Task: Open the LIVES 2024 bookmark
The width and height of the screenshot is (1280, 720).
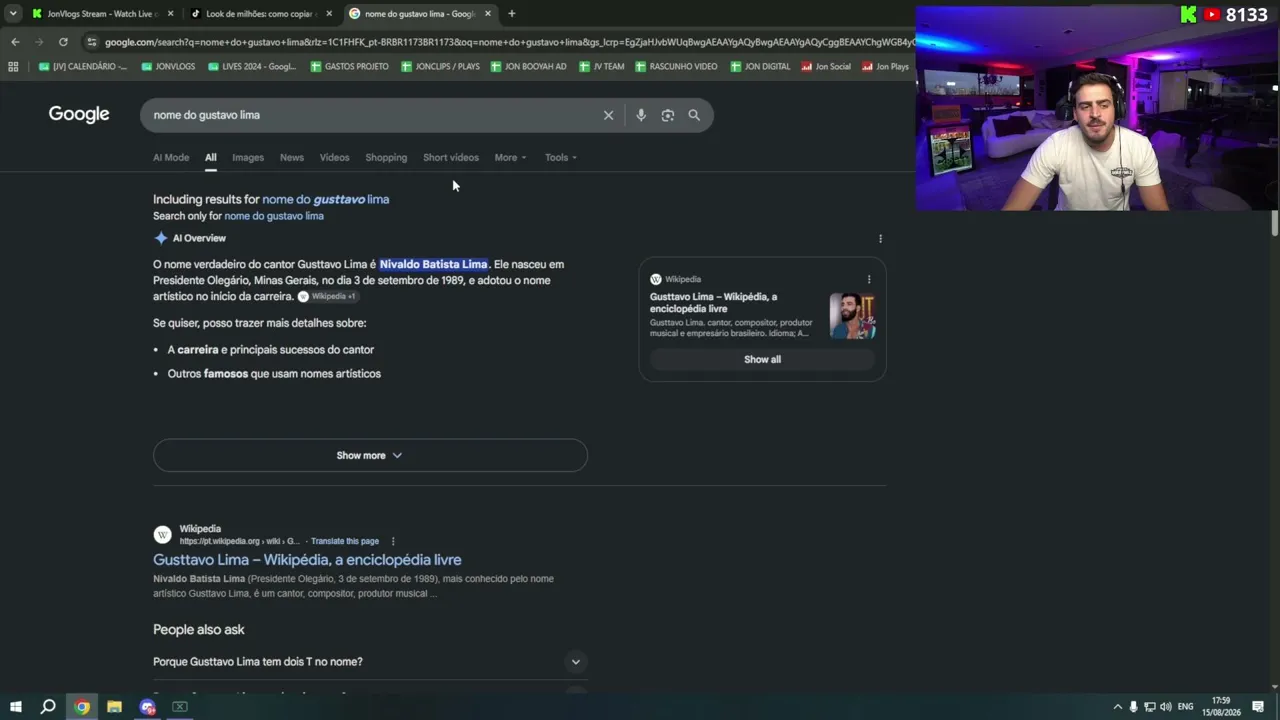Action: 252,67
